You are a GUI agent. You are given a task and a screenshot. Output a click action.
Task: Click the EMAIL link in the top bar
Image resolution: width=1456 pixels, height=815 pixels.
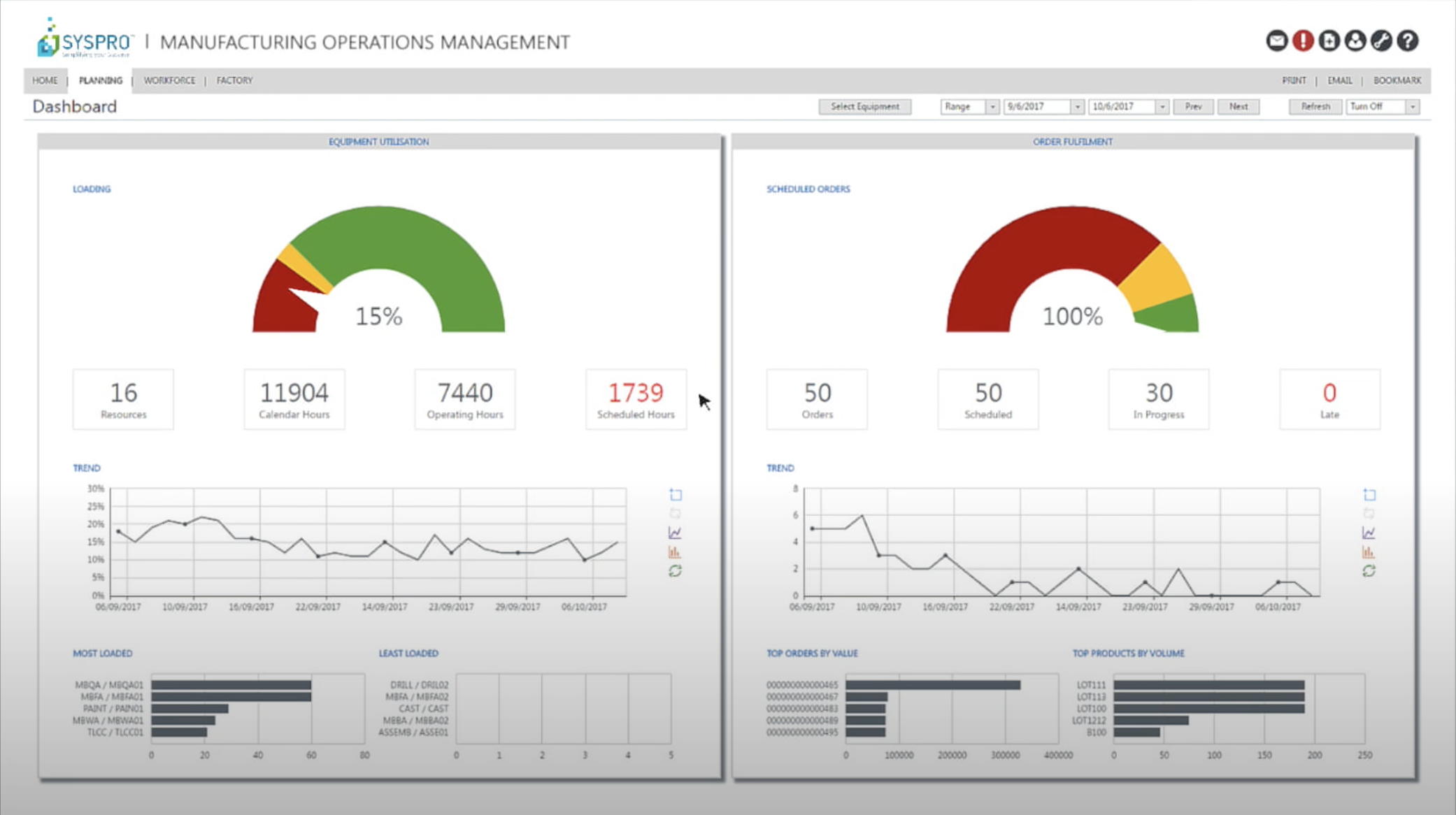click(x=1339, y=80)
